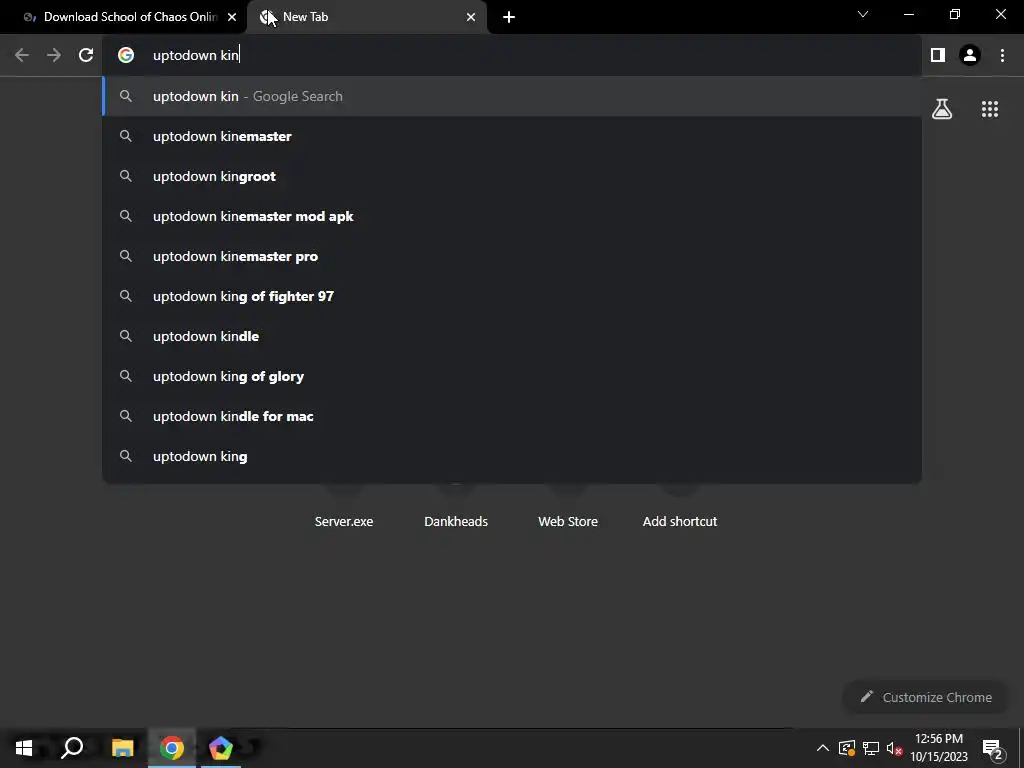
Task: Select the New Tab tab
Action: [x=367, y=17]
